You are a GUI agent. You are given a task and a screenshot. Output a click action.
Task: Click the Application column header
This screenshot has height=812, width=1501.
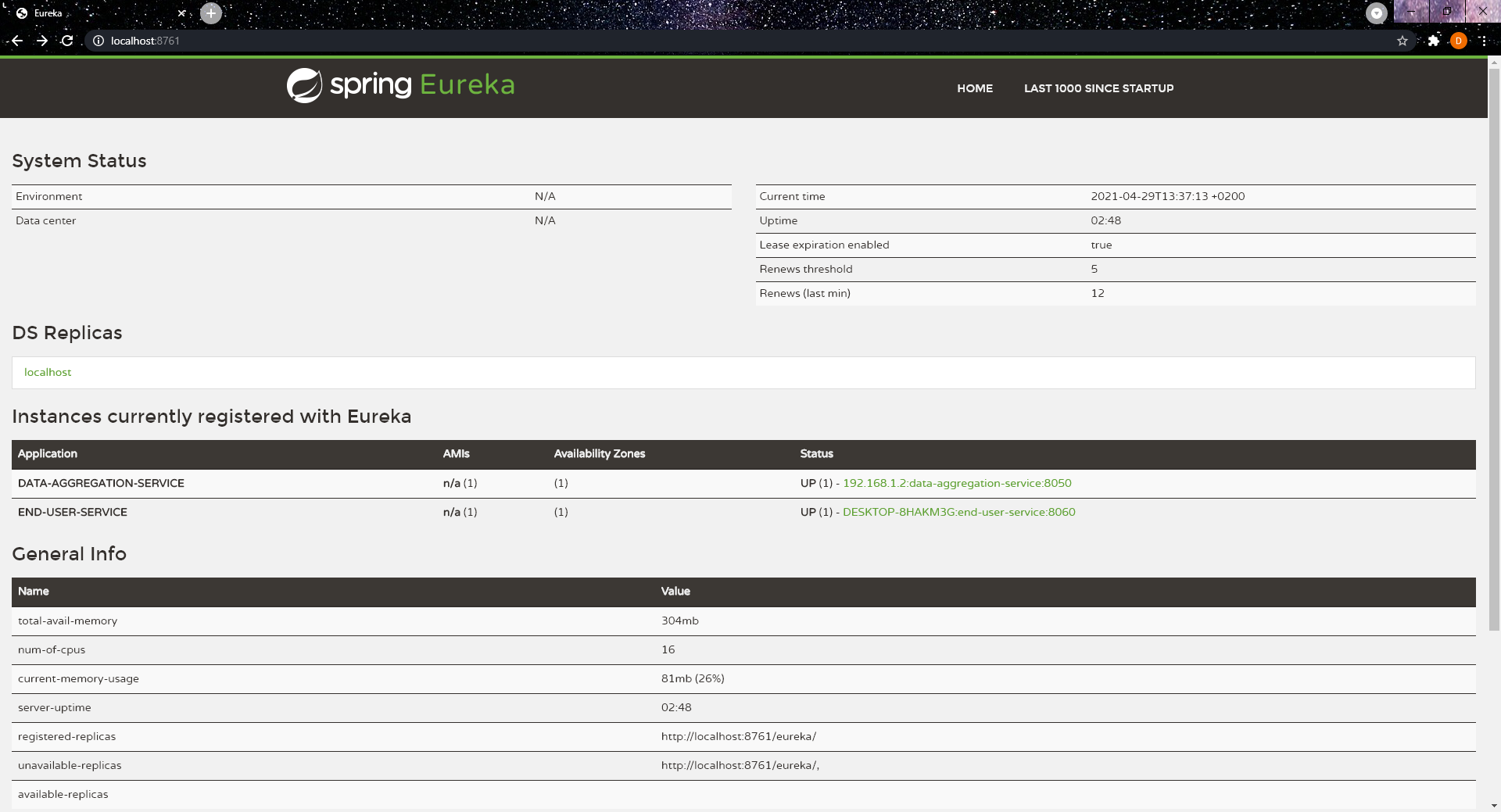48,453
